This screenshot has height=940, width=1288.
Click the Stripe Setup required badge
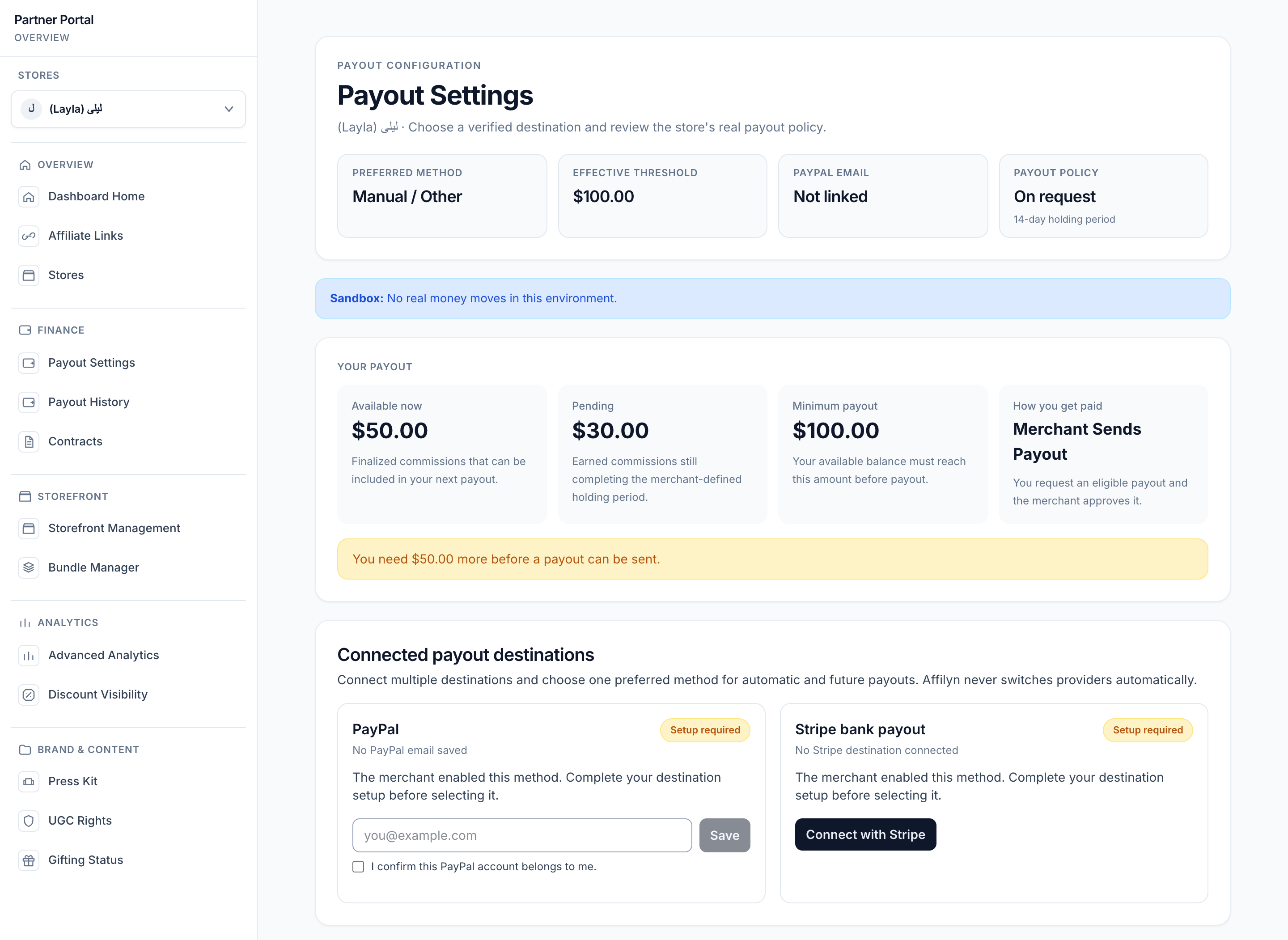pyautogui.click(x=1148, y=730)
